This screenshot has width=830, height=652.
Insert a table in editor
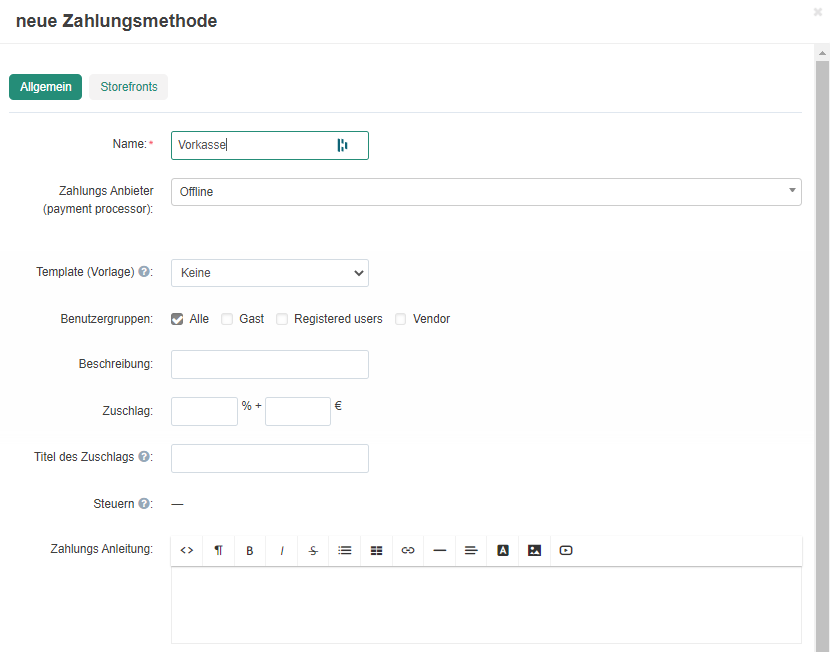click(x=376, y=550)
